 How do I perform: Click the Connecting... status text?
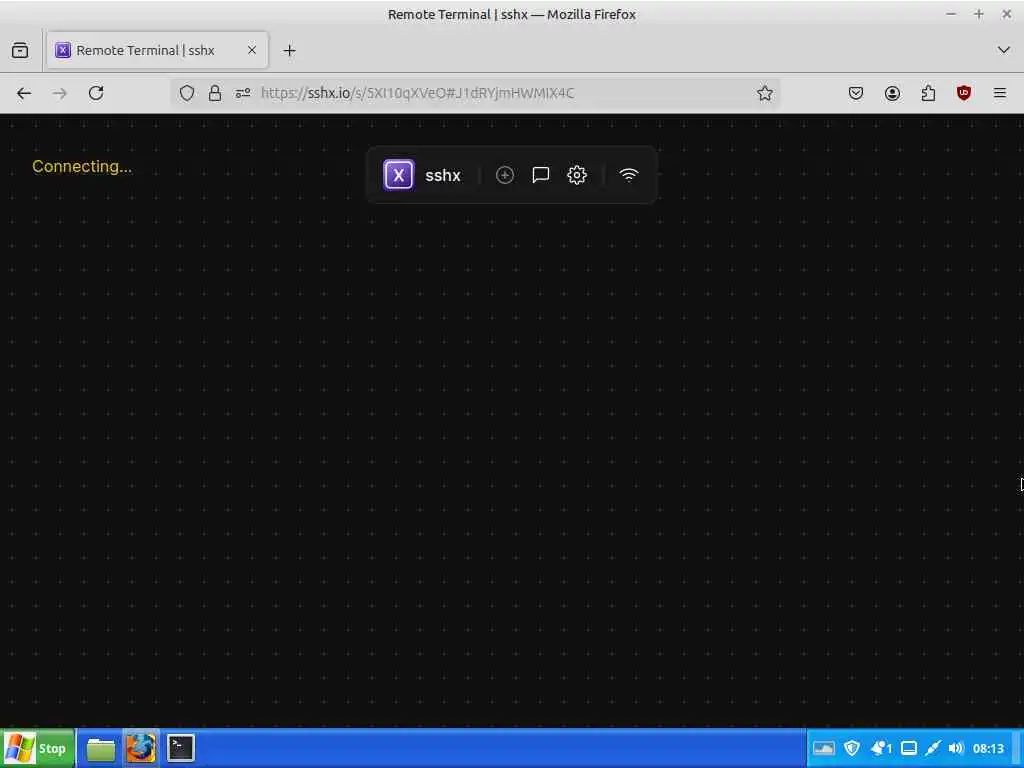[82, 167]
